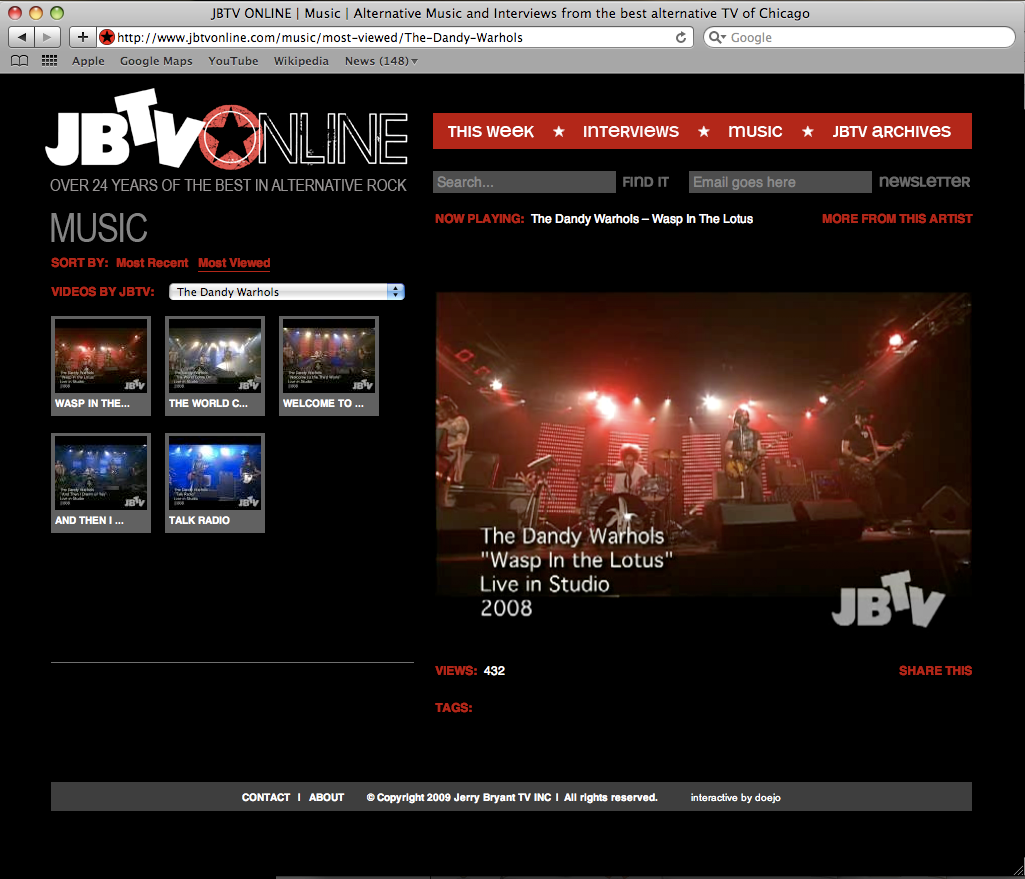Click the FIND IT button
Image resolution: width=1025 pixels, height=879 pixels.
point(645,182)
